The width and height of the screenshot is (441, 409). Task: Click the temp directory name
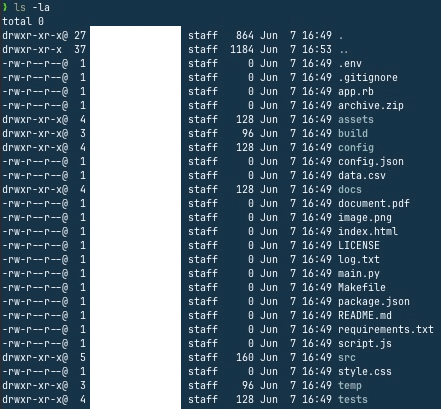pos(350,386)
